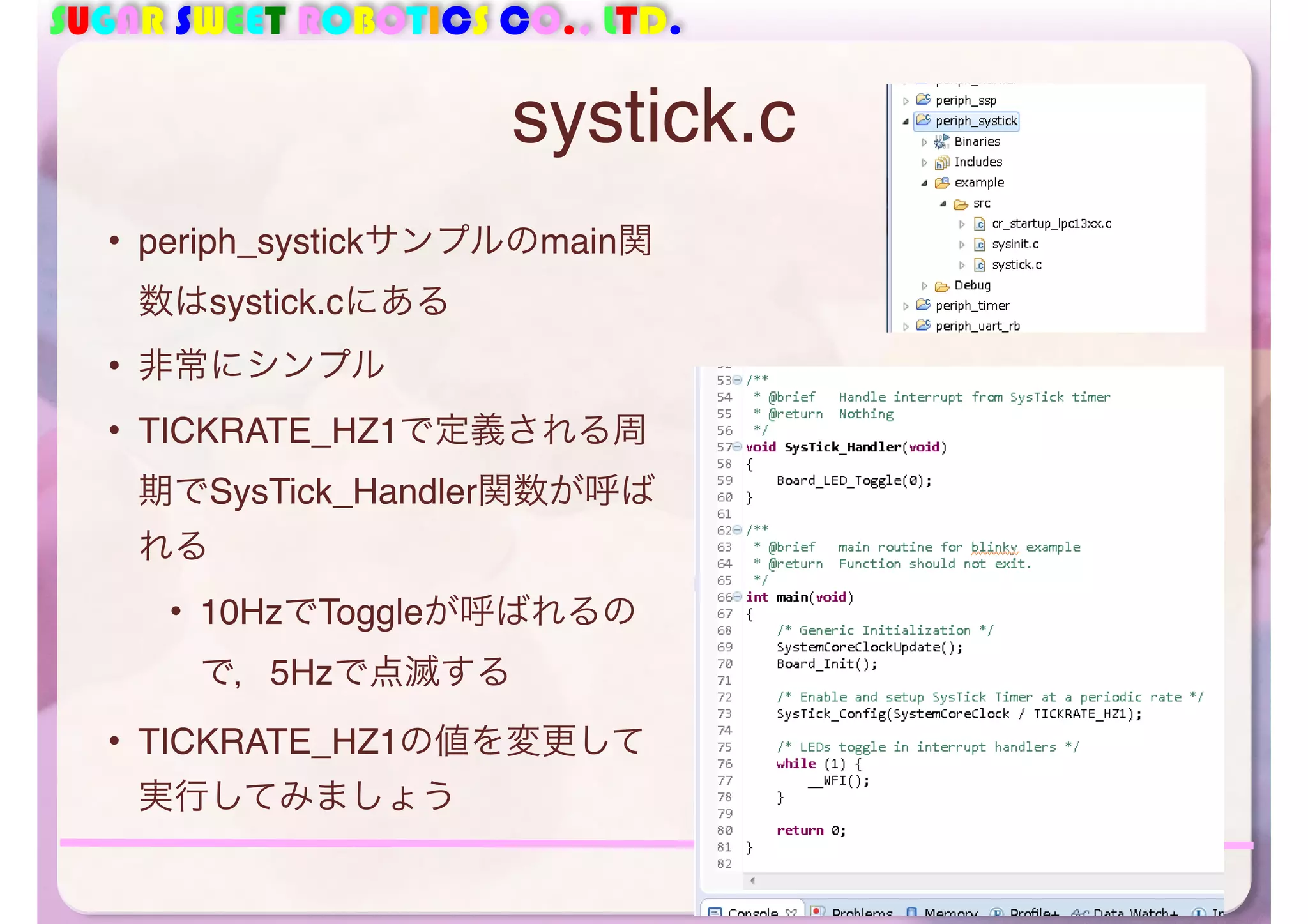Click the periph_uart_rb project icon
1308x924 pixels.
[924, 326]
